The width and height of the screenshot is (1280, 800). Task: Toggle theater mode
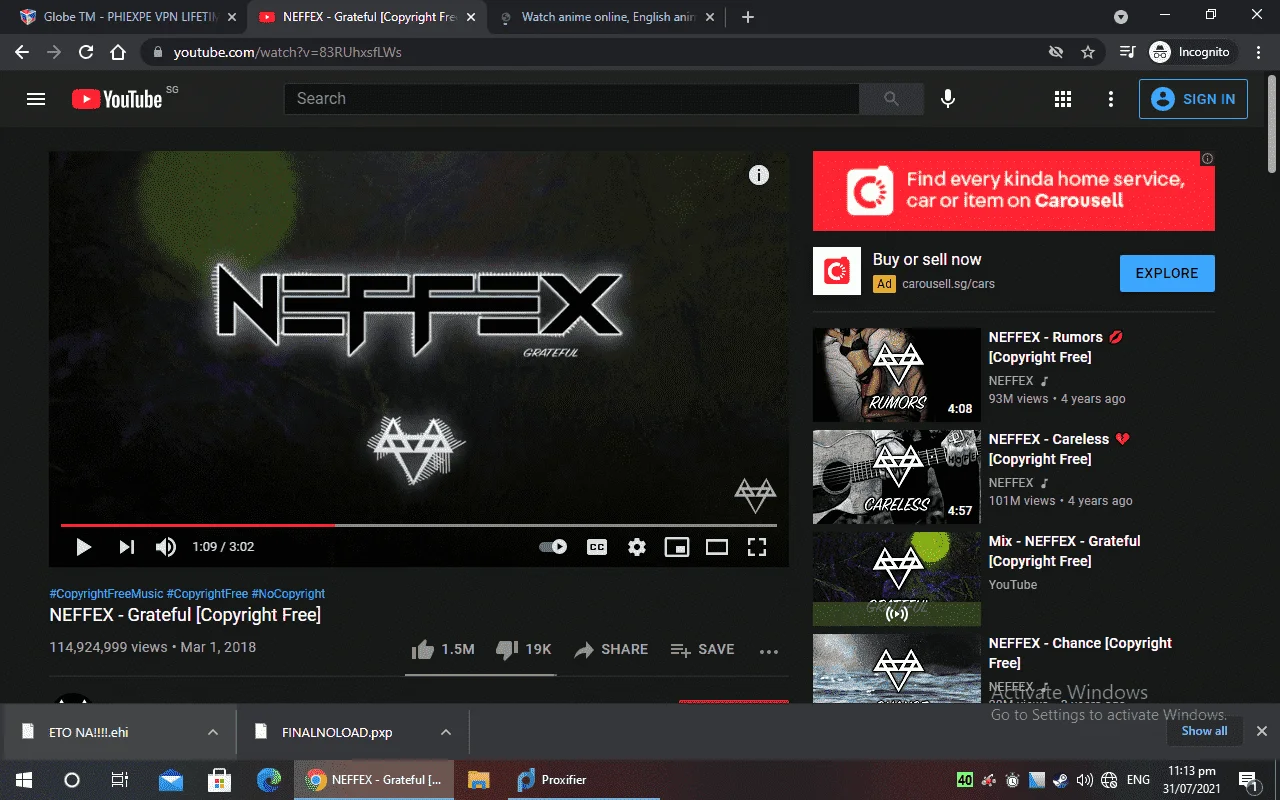(x=717, y=547)
